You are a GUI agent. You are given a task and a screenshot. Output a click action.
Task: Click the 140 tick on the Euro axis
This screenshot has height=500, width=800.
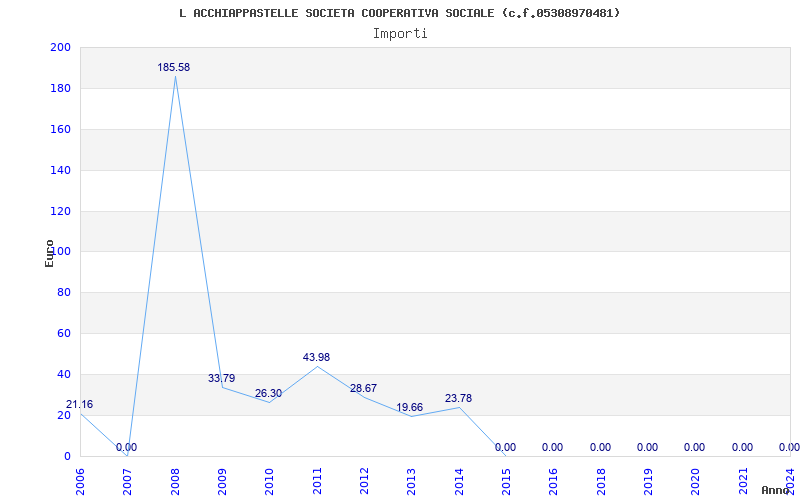(60, 170)
